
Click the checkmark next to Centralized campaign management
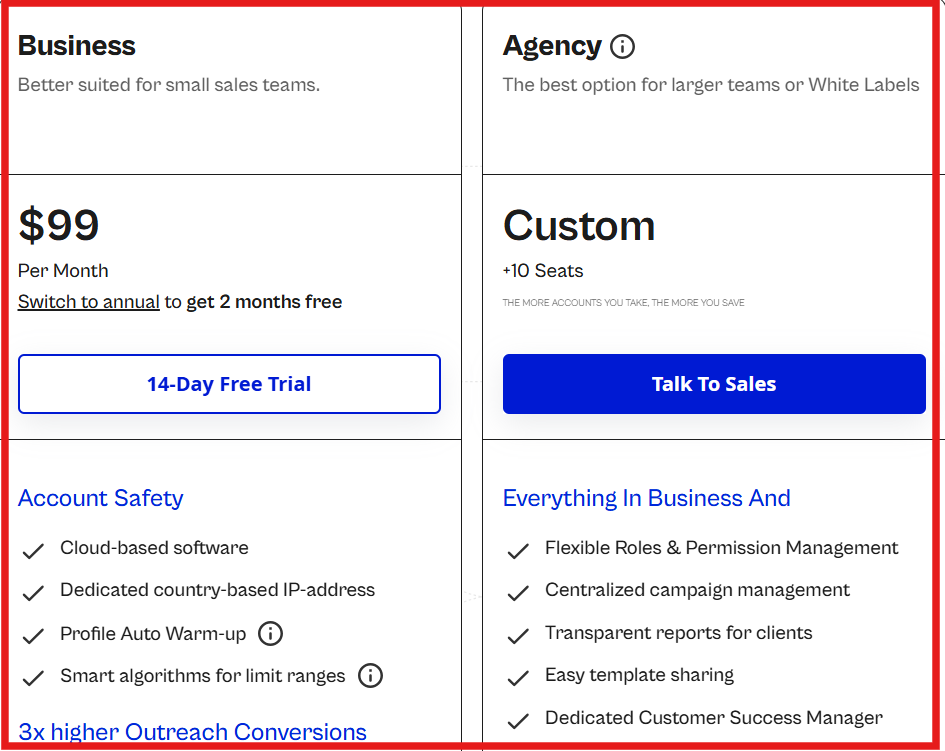[519, 590]
